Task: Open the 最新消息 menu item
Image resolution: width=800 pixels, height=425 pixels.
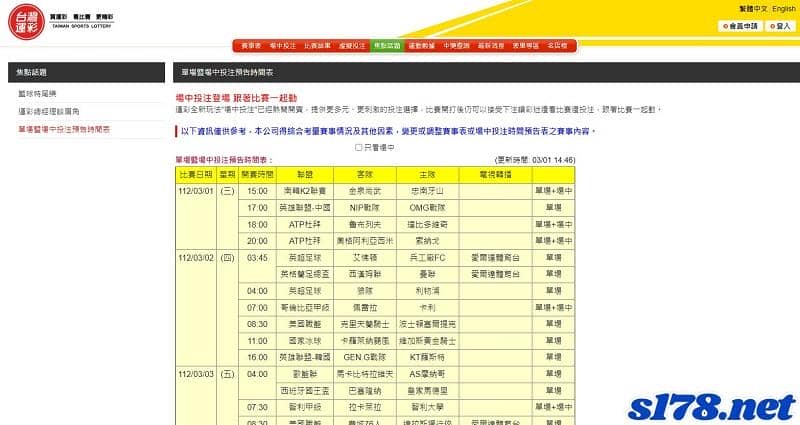Action: (x=491, y=46)
